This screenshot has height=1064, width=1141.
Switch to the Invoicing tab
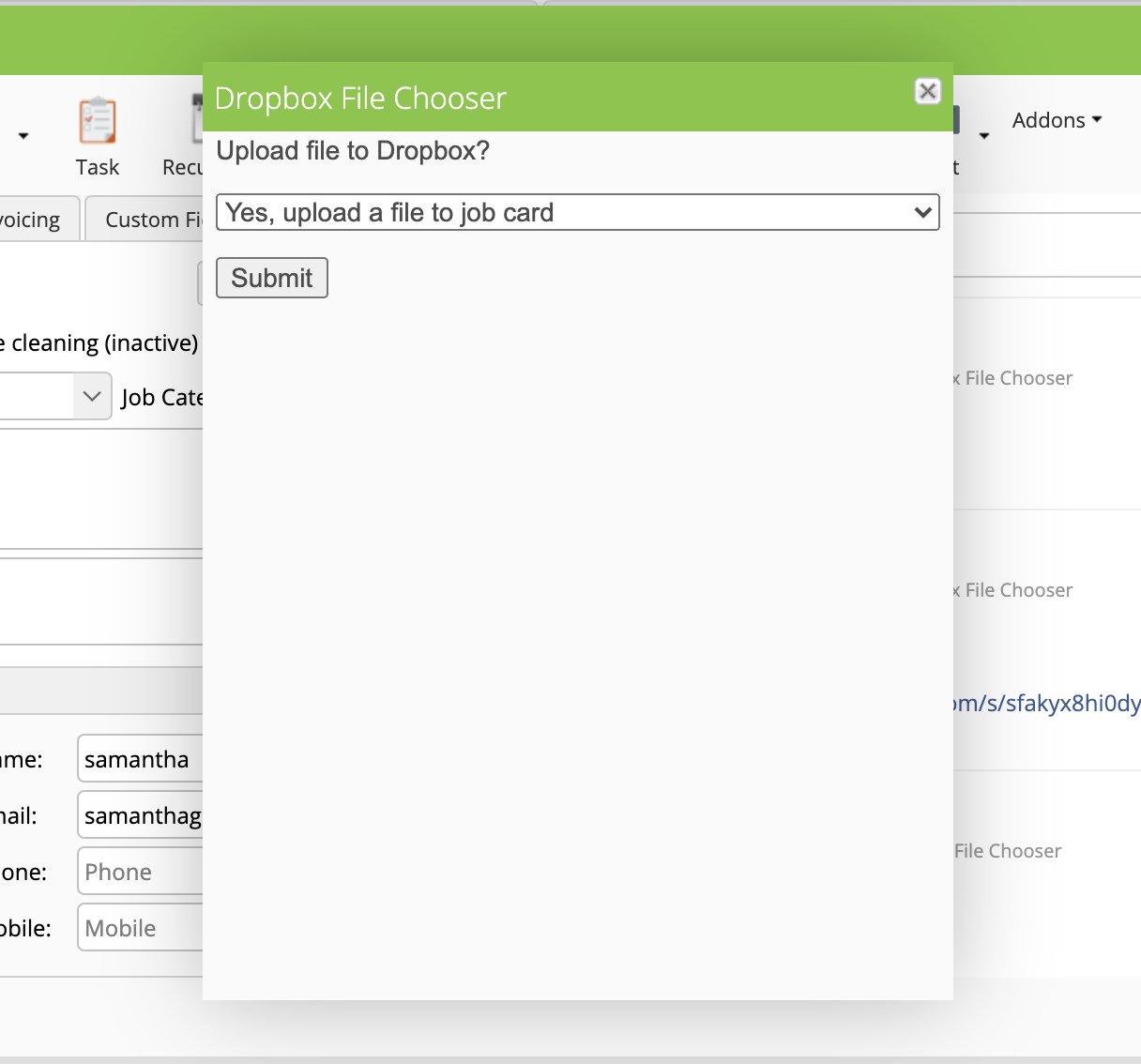[31, 220]
